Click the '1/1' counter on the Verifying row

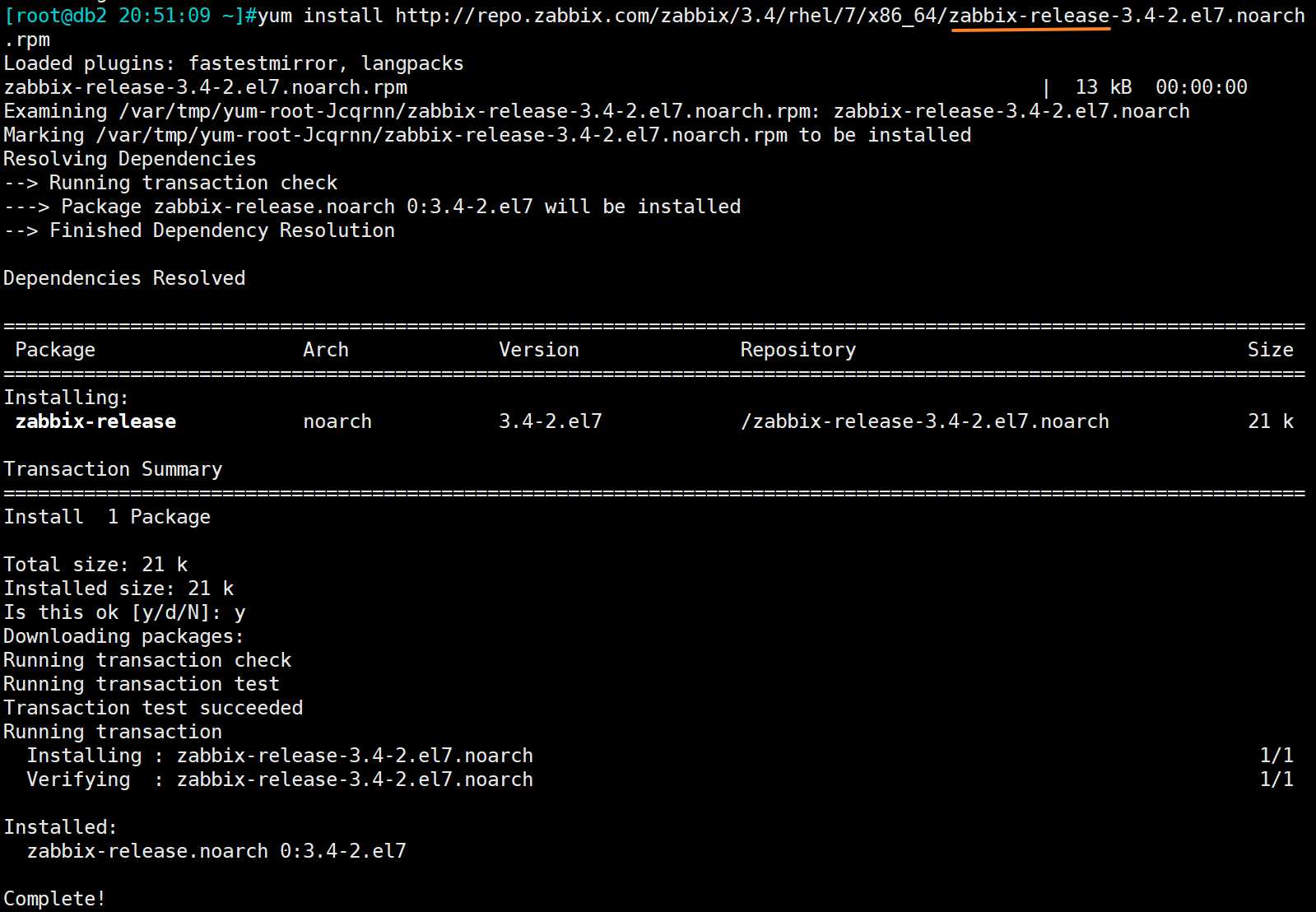(1276, 779)
